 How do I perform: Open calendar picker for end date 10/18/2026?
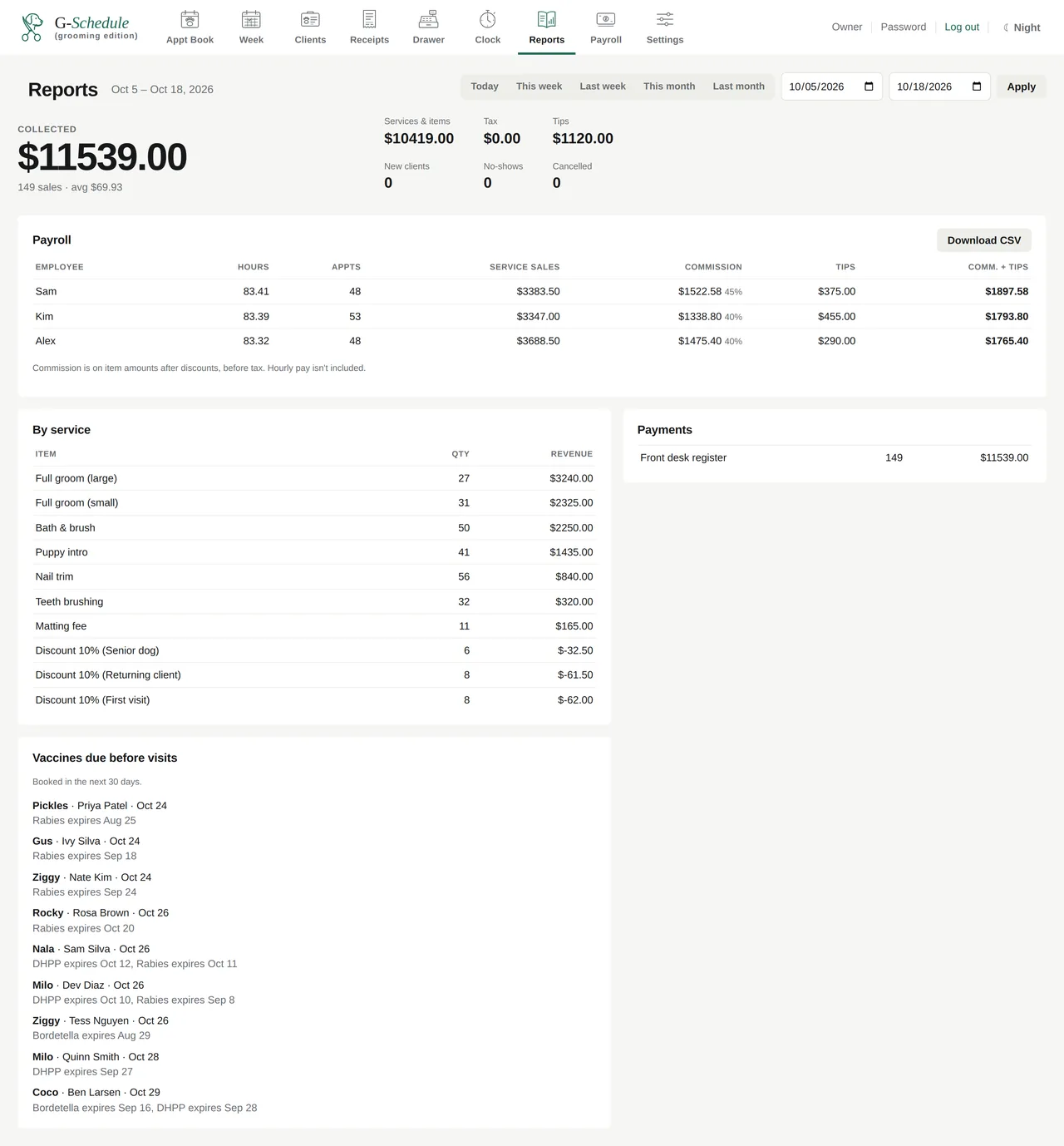[x=977, y=86]
